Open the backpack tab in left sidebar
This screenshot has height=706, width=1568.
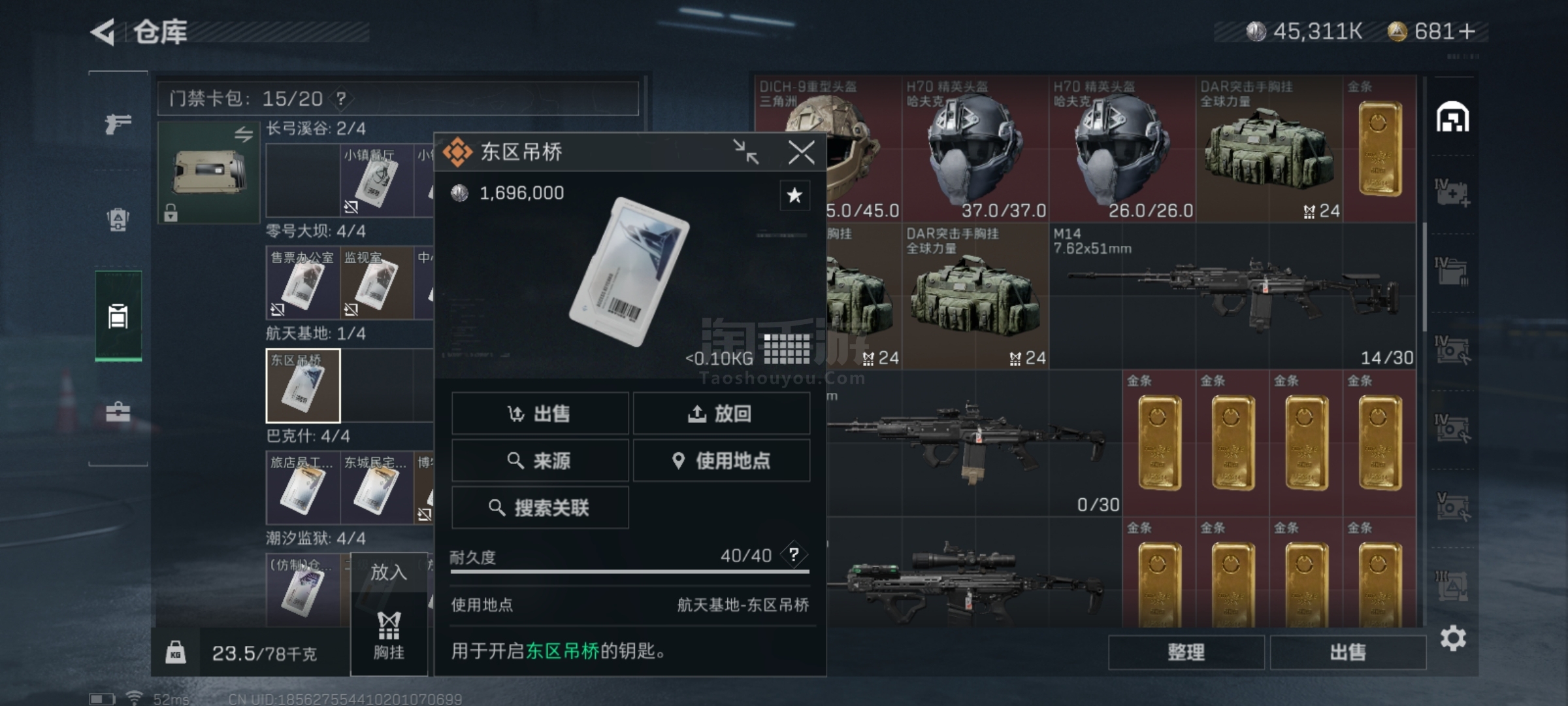[x=118, y=219]
